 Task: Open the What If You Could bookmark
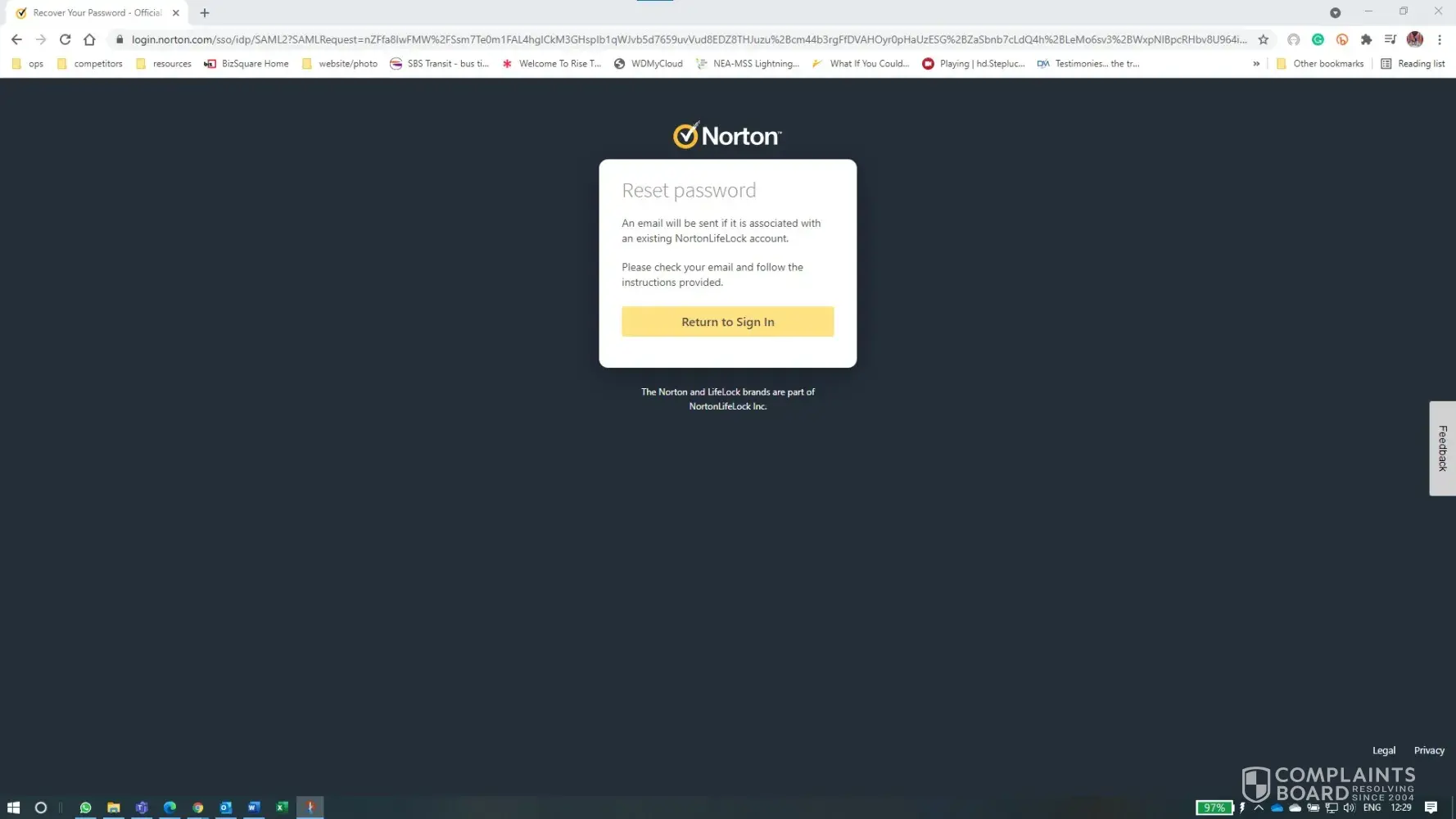[x=861, y=63]
